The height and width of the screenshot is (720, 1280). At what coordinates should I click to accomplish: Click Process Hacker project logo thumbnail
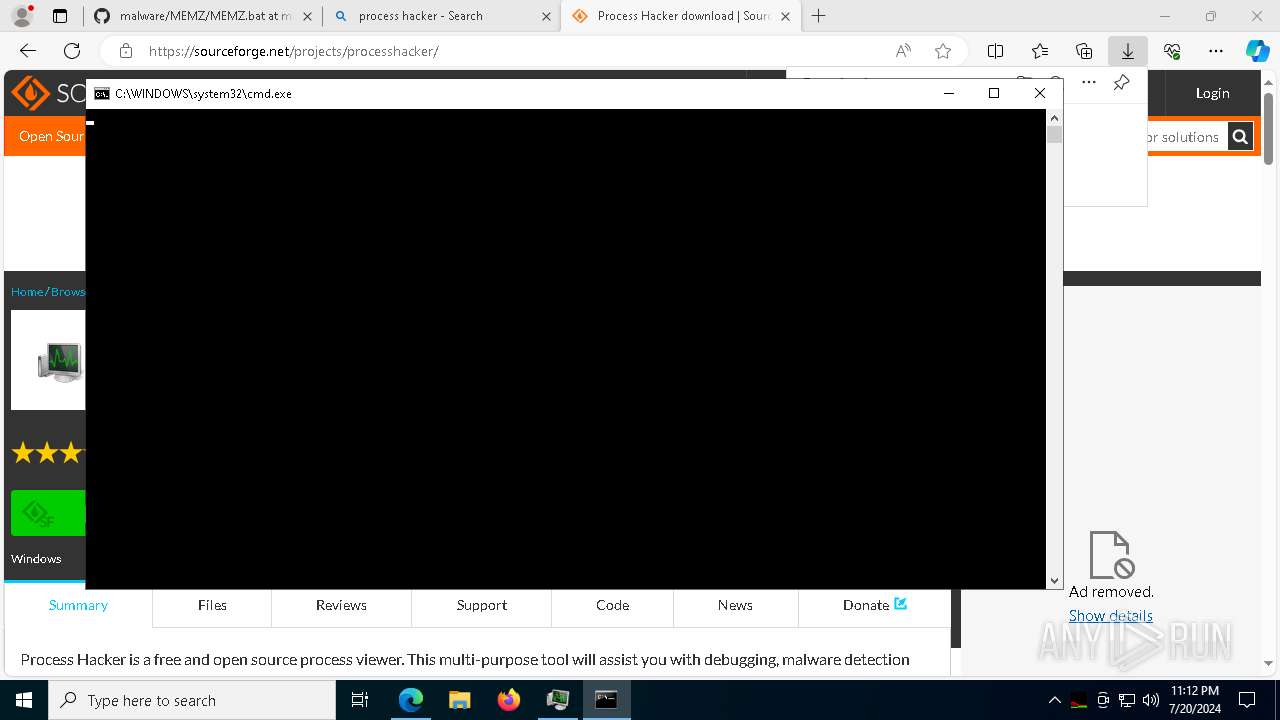[48, 360]
